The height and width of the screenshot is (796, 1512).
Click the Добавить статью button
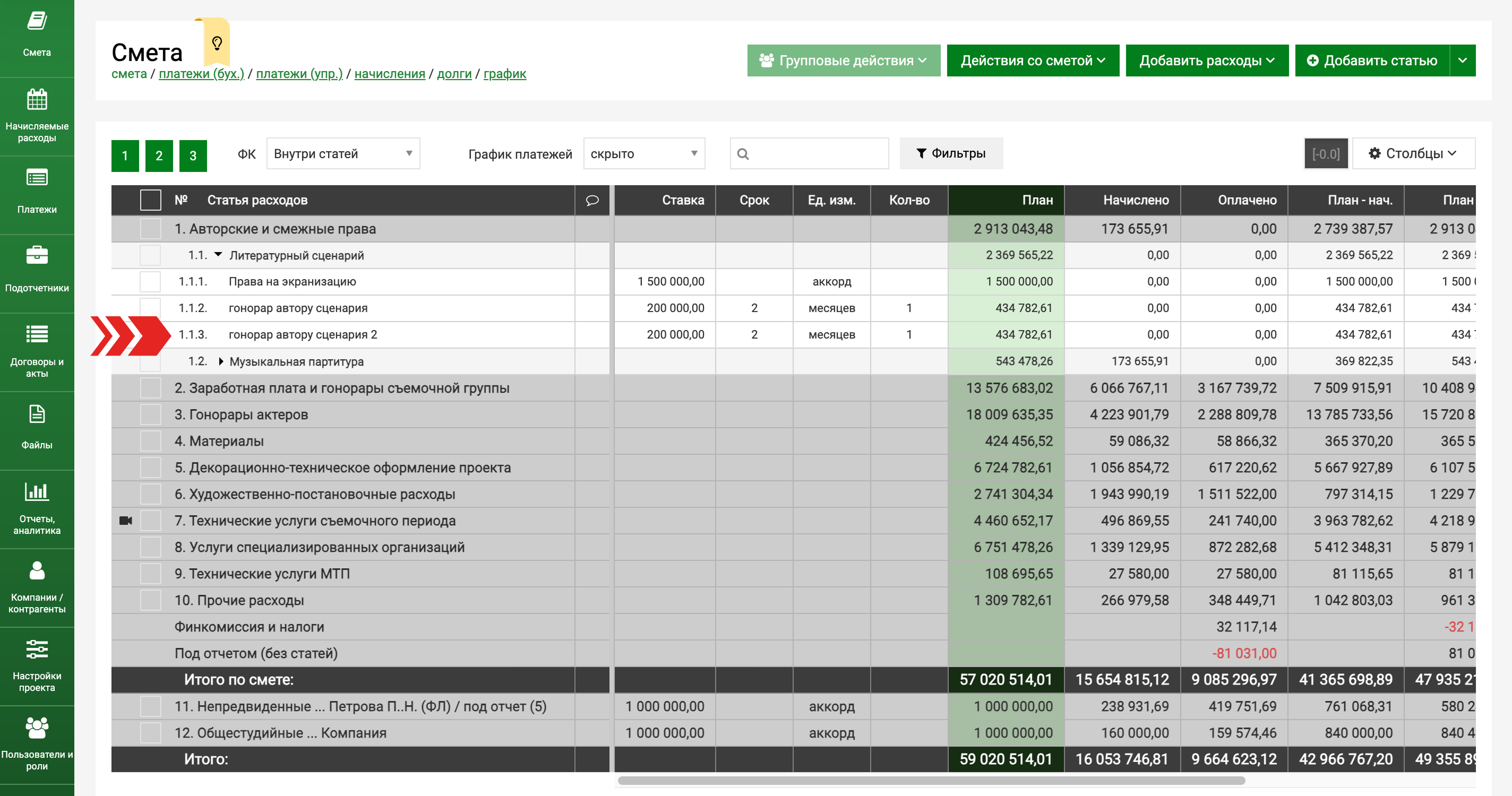point(1372,60)
